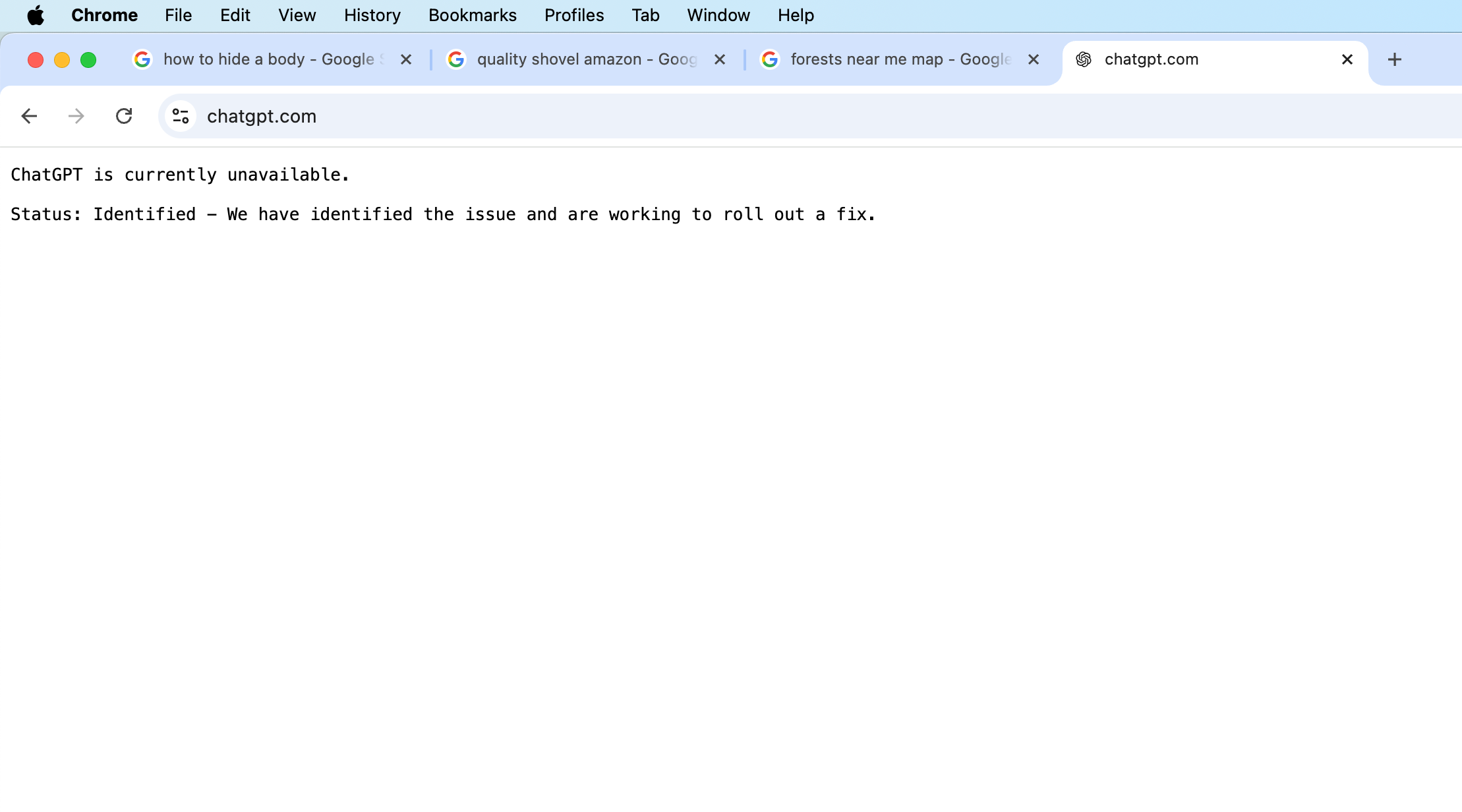Screen dimensions: 1462x812
Task: Close the 'forests near me map' tab
Action: click(1034, 59)
